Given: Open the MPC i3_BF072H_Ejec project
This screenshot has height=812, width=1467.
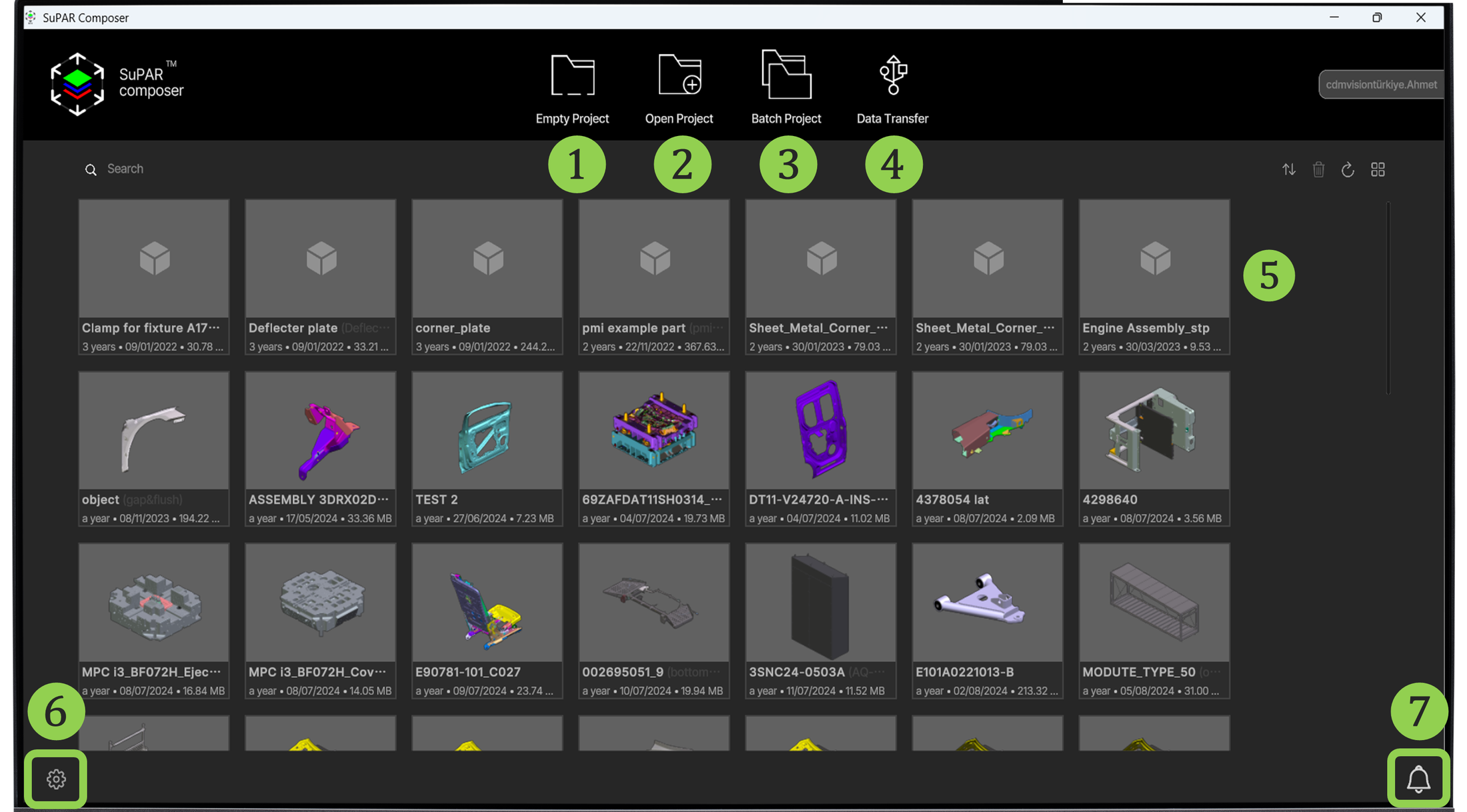Looking at the screenshot, I should click(154, 621).
